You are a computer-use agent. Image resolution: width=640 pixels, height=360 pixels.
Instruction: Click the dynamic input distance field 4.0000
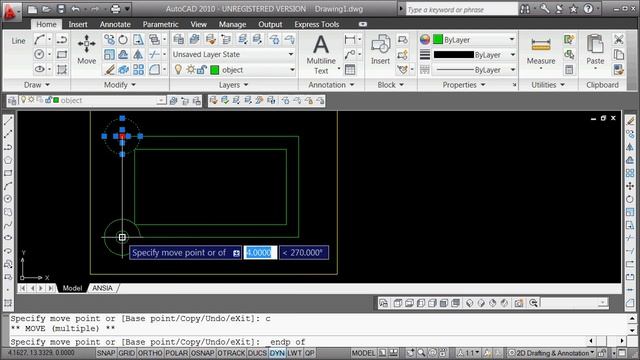pos(260,253)
